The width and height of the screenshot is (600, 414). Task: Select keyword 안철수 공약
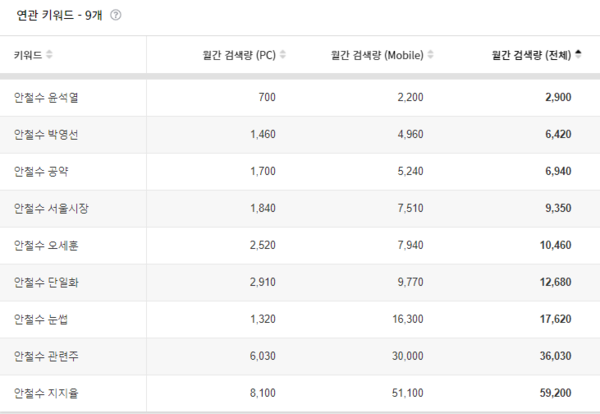pos(41,171)
